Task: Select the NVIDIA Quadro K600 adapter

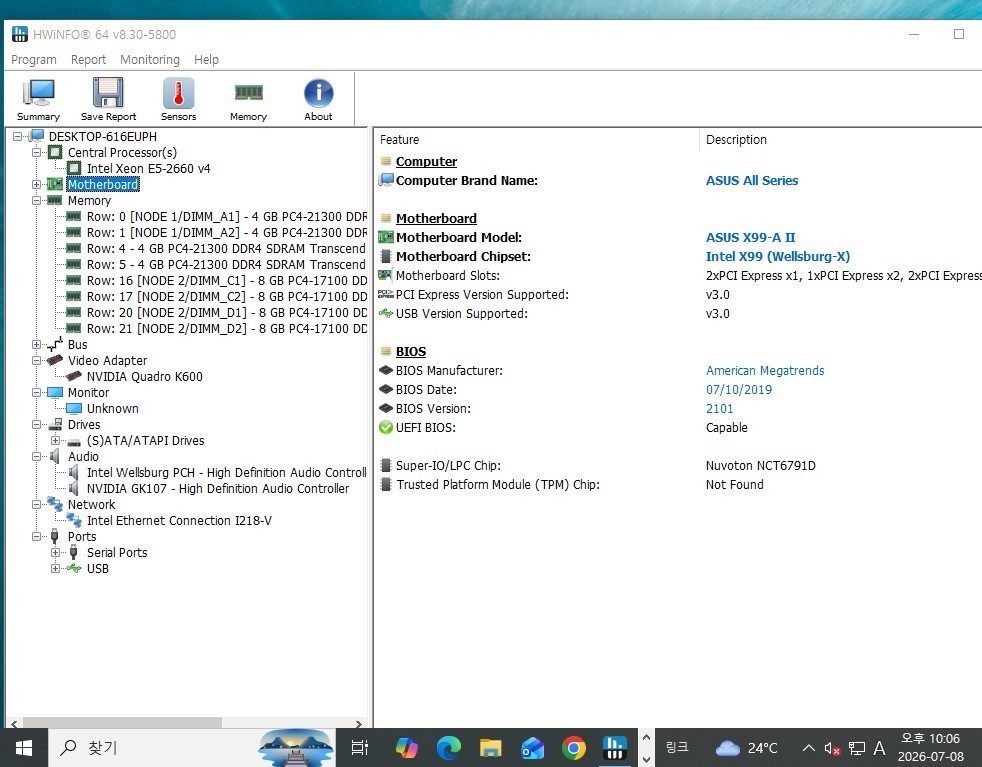Action: pos(144,376)
